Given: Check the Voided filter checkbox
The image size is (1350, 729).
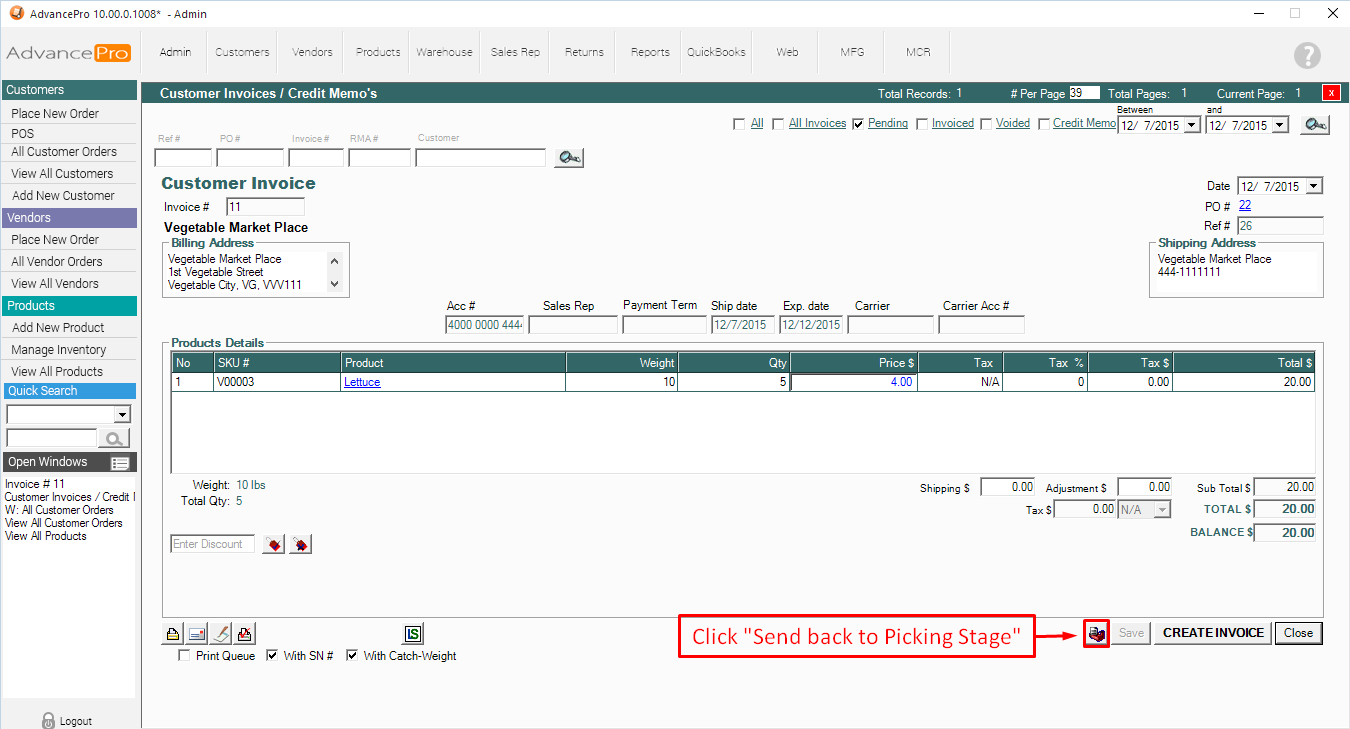Looking at the screenshot, I should 986,124.
